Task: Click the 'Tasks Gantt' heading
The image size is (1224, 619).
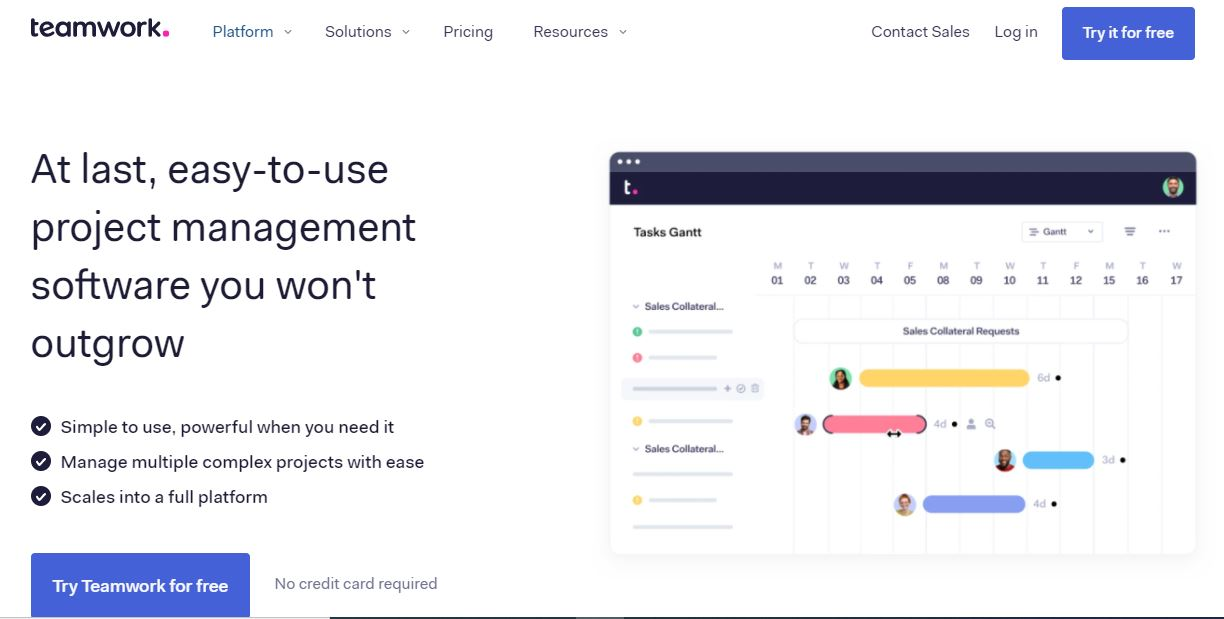Action: coord(668,232)
